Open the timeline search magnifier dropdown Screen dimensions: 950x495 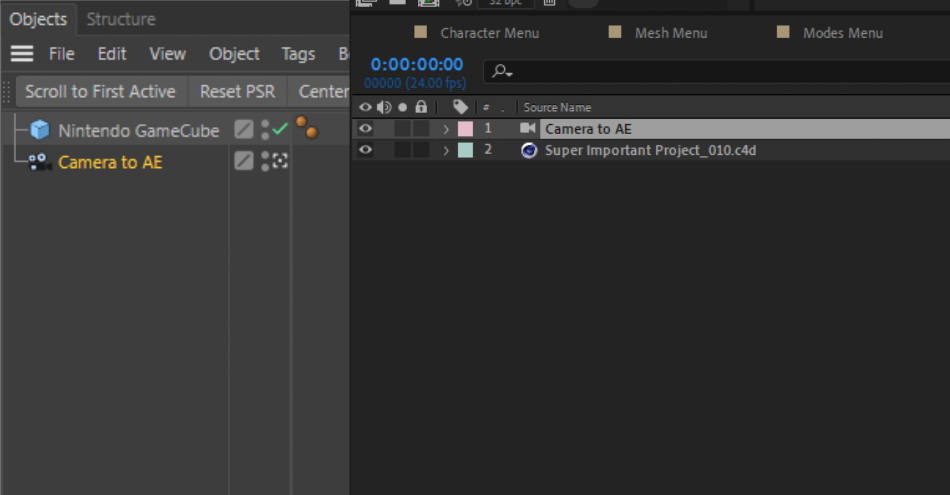[x=502, y=71]
